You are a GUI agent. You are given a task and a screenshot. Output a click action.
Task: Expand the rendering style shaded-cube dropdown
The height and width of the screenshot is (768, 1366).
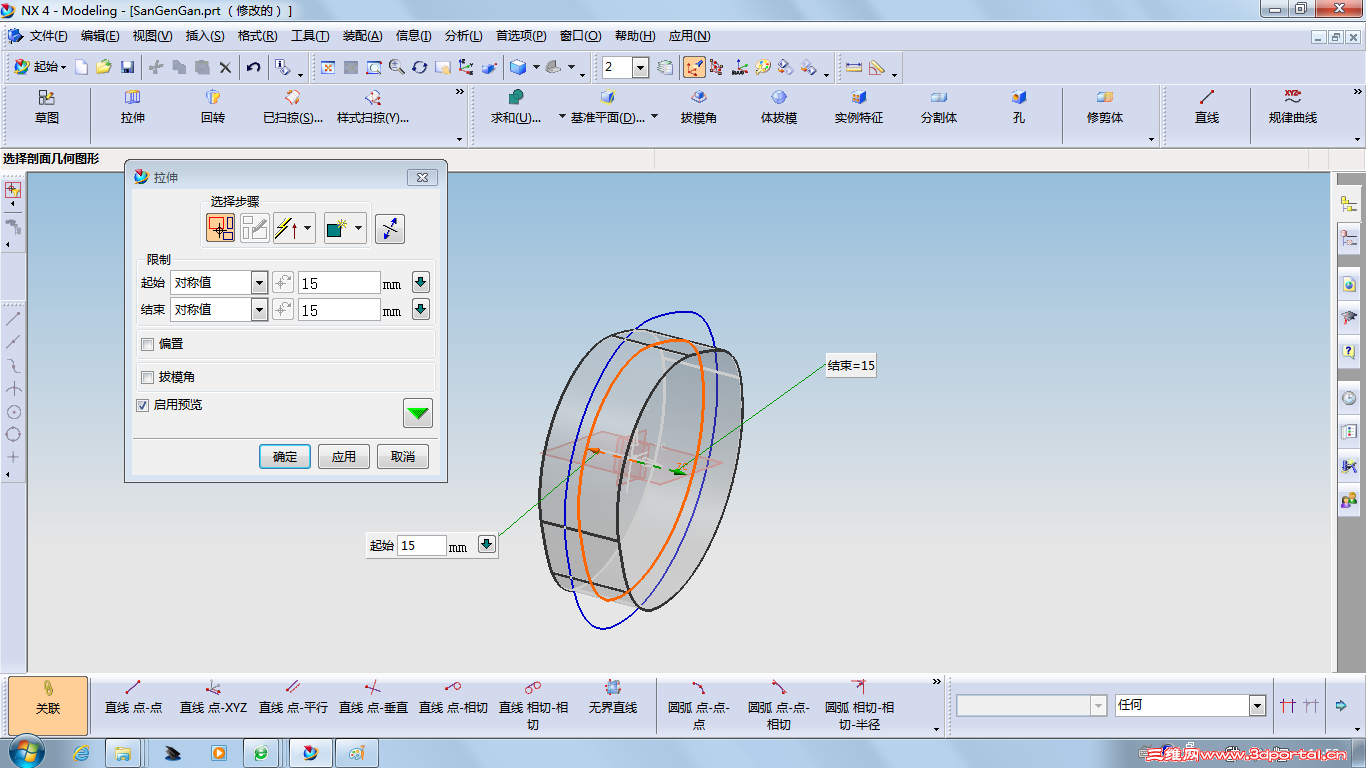point(536,67)
